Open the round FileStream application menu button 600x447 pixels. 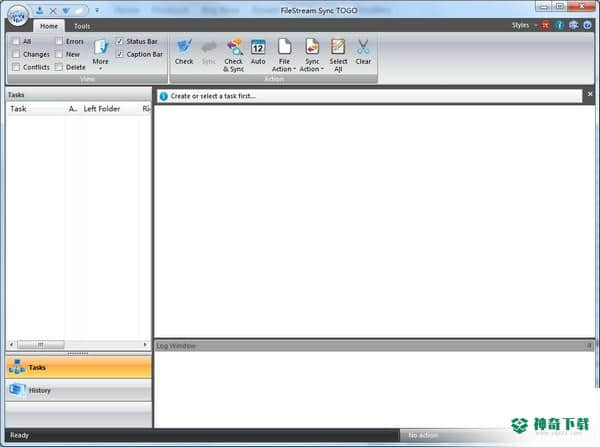click(18, 16)
